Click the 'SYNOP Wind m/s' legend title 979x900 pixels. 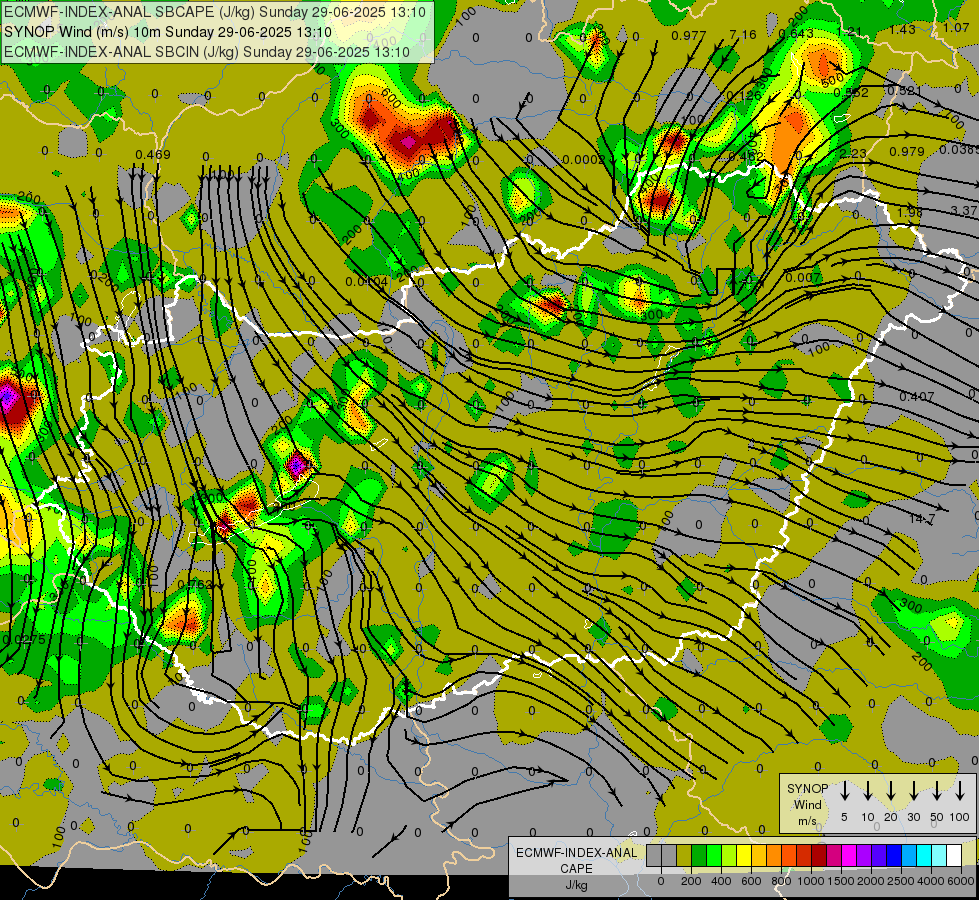(x=807, y=804)
